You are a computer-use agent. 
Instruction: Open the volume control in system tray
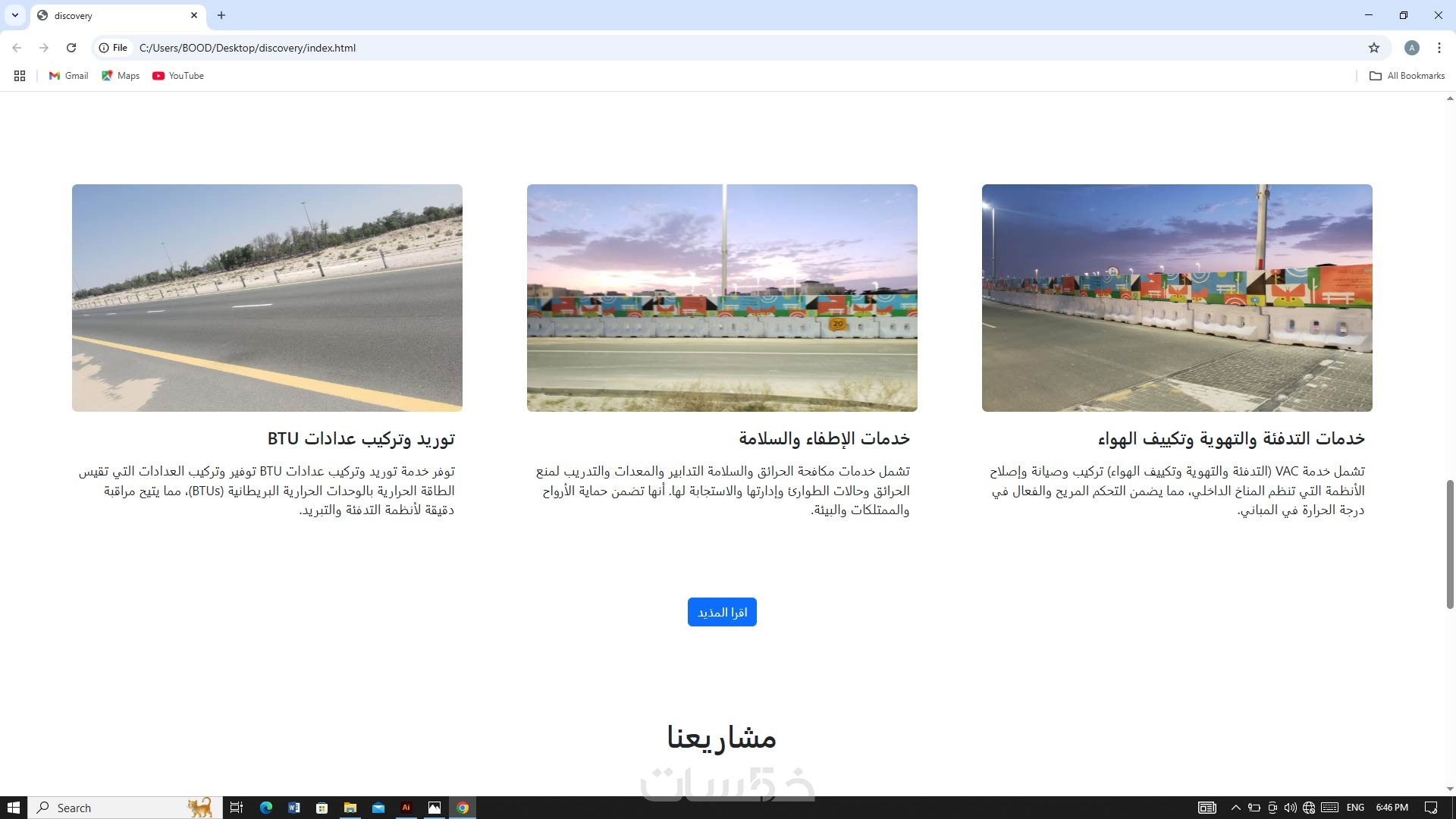1290,808
